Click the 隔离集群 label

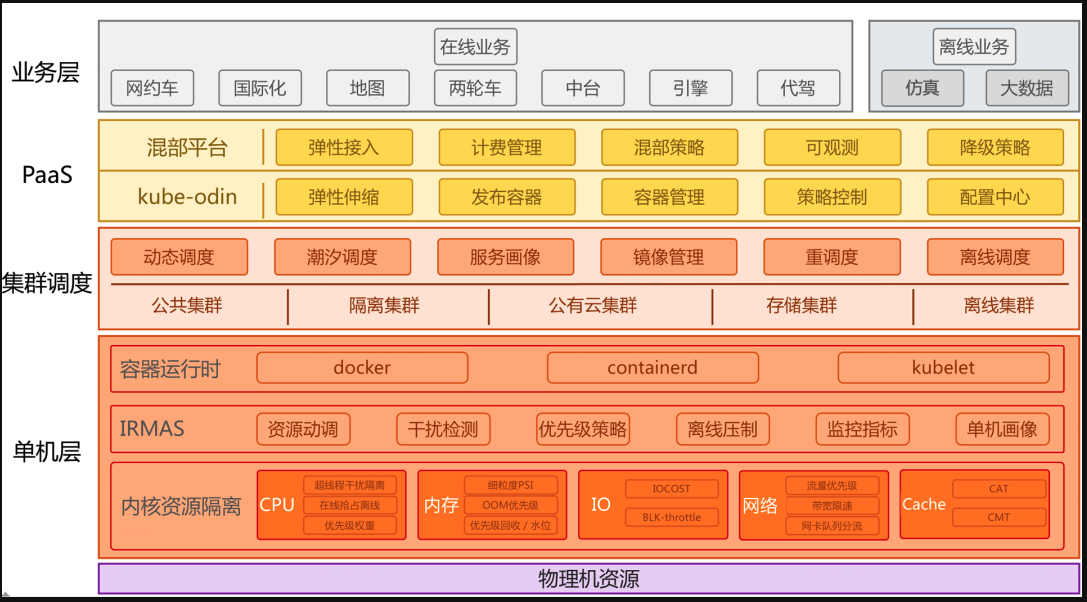point(384,305)
